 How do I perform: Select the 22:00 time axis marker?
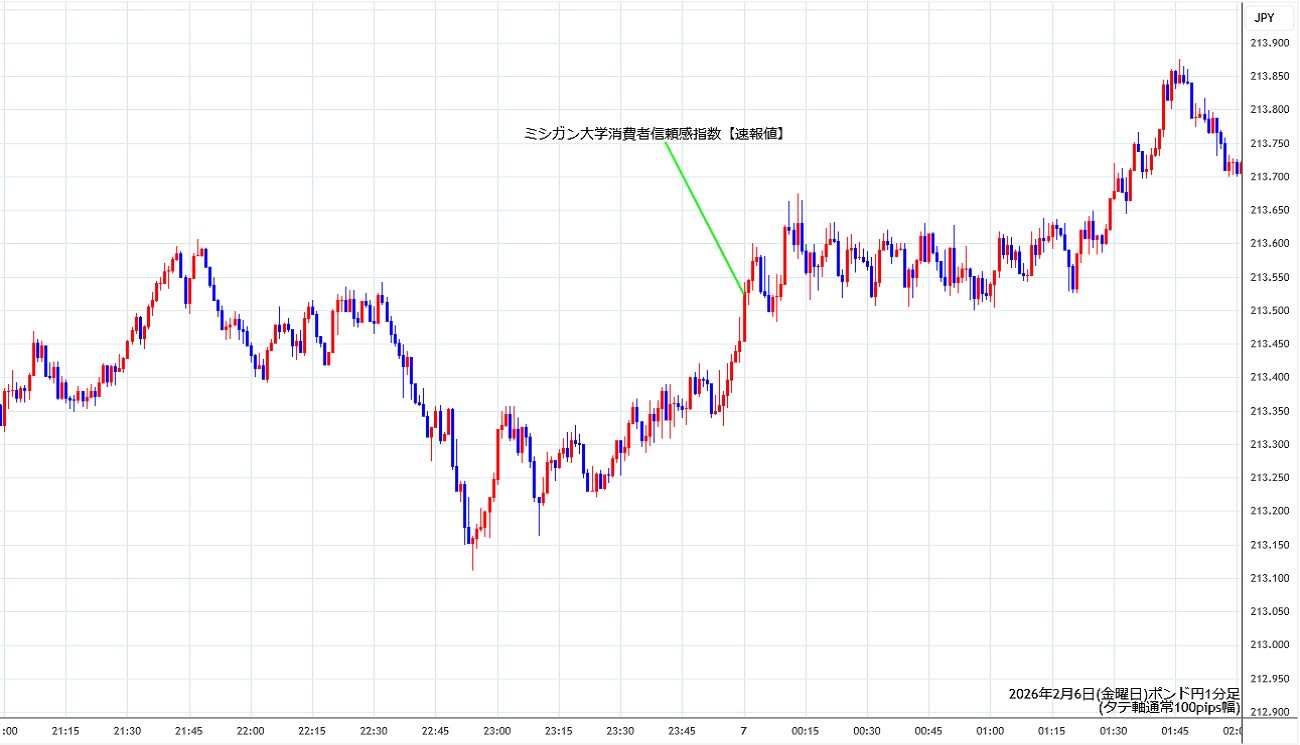(250, 731)
